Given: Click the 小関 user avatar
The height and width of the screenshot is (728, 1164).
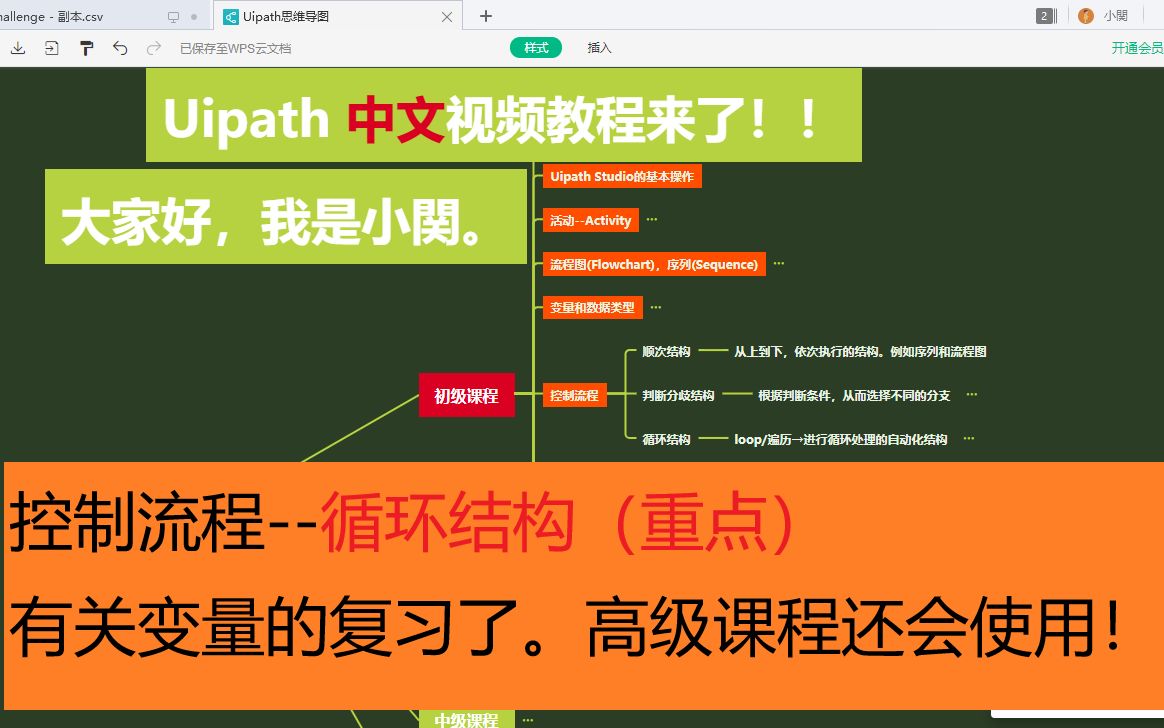Looking at the screenshot, I should pos(1085,15).
